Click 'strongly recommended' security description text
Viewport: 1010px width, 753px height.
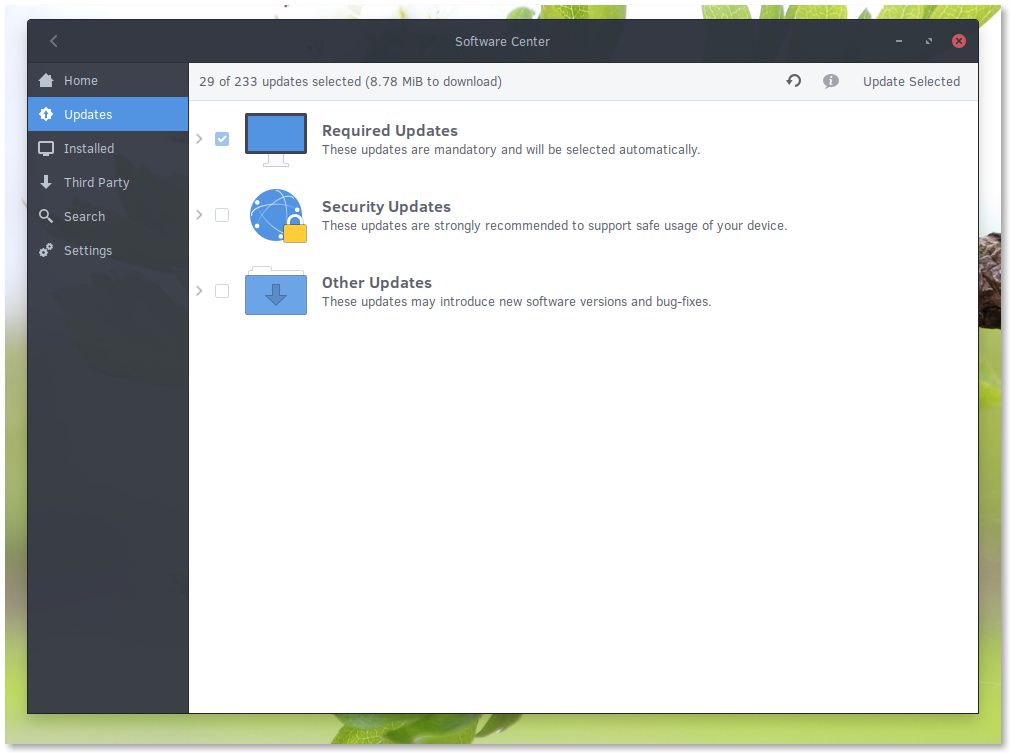(x=555, y=226)
